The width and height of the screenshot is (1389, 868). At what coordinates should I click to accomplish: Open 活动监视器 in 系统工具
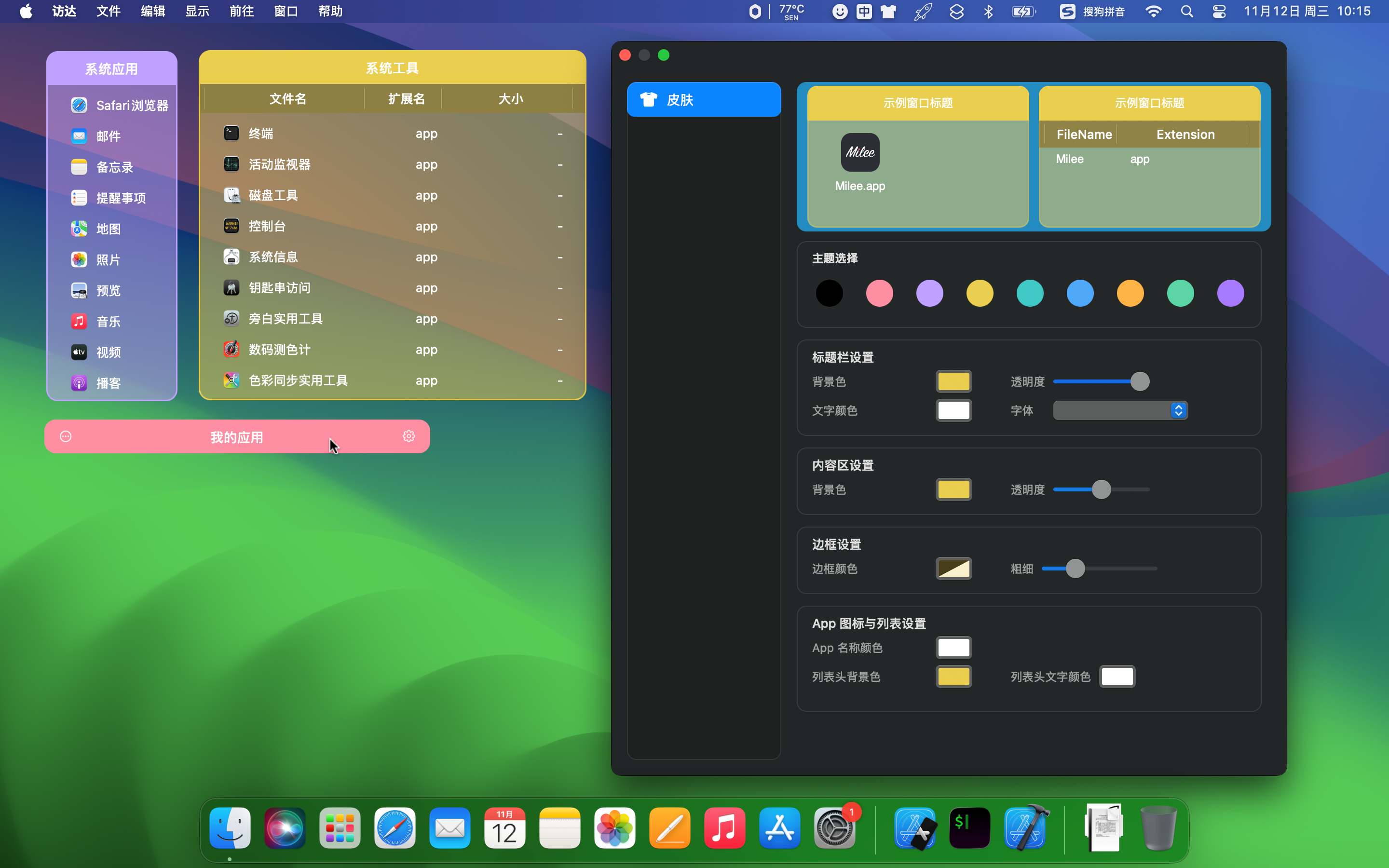[x=280, y=164]
